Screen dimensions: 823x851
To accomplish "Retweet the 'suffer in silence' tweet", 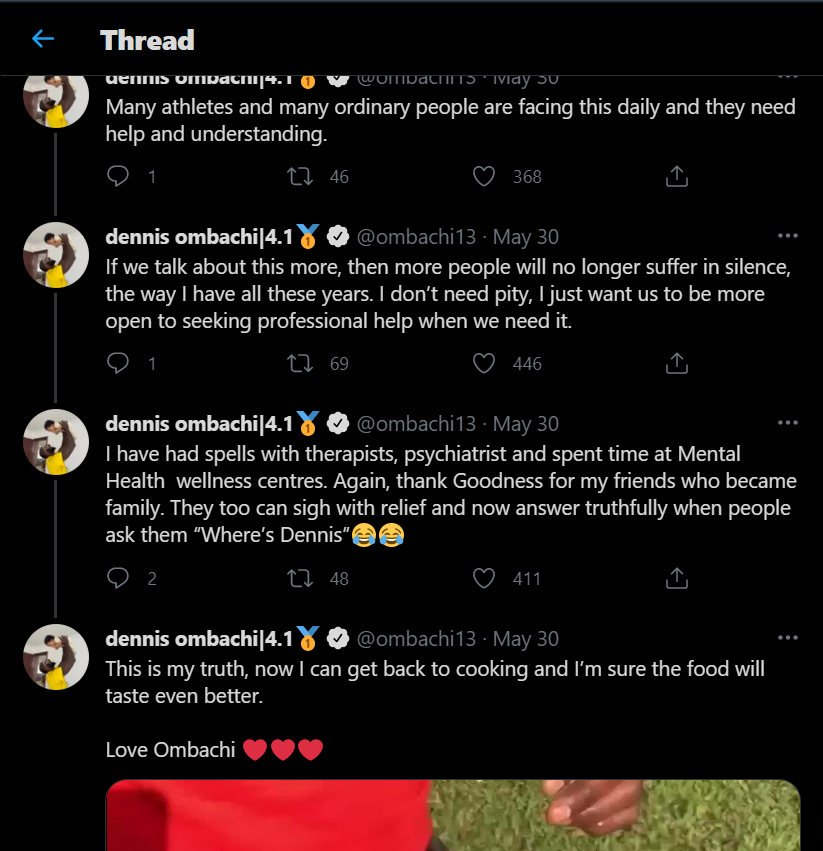I will [299, 363].
